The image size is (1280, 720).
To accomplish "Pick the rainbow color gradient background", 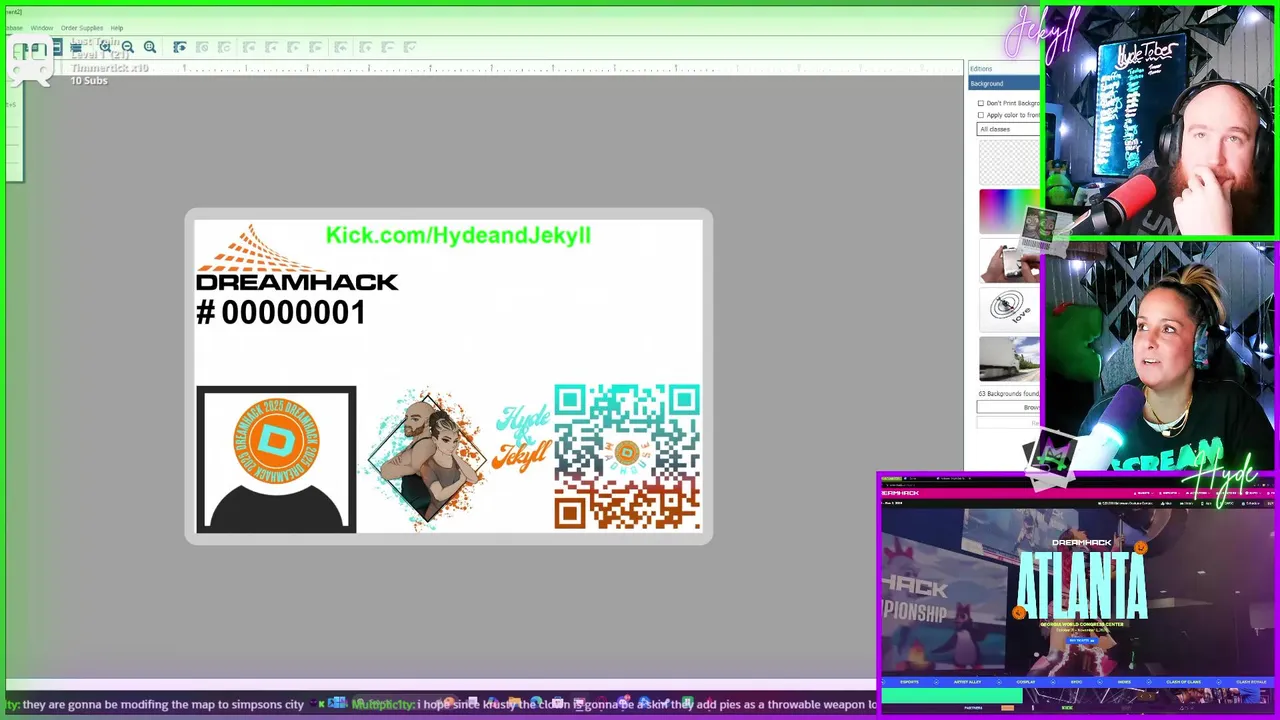I will [x=1009, y=210].
